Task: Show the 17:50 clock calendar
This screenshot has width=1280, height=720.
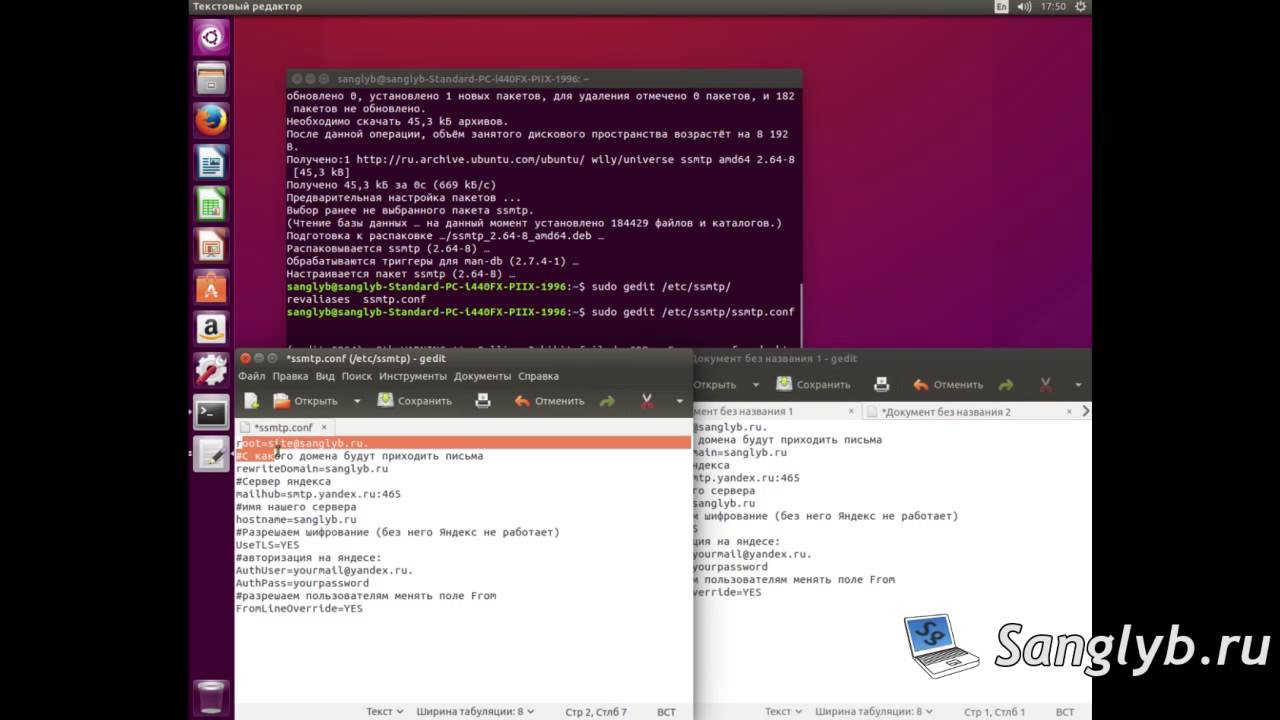Action: (1053, 6)
